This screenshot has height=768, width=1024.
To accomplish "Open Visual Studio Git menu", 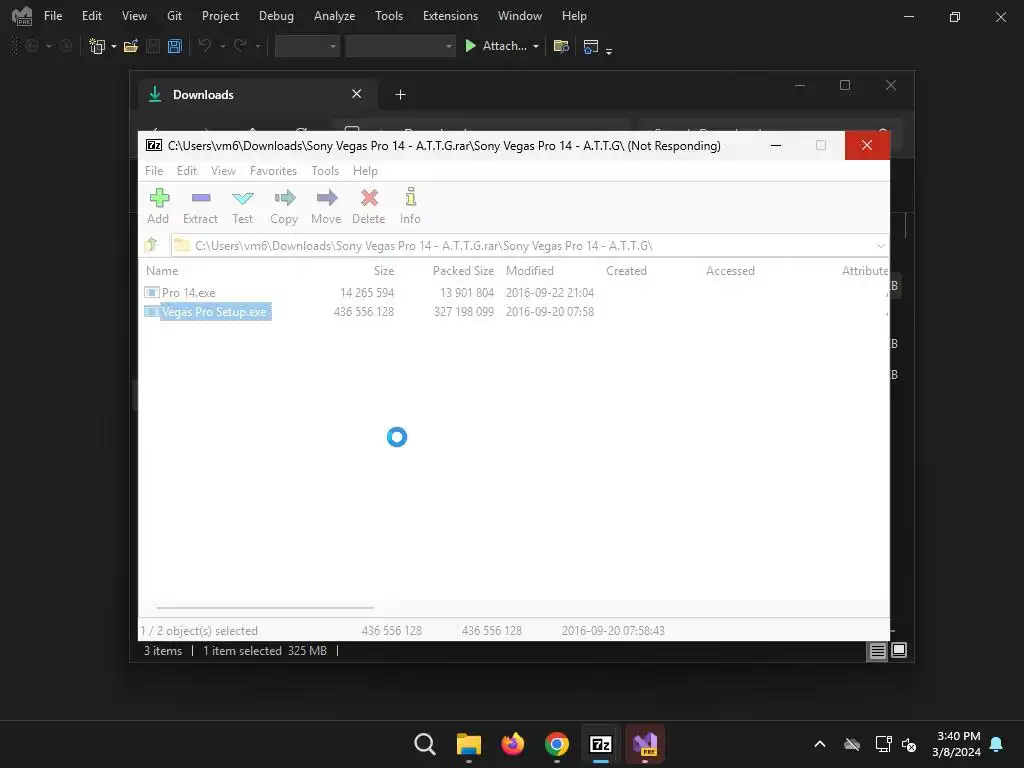I will pos(174,16).
